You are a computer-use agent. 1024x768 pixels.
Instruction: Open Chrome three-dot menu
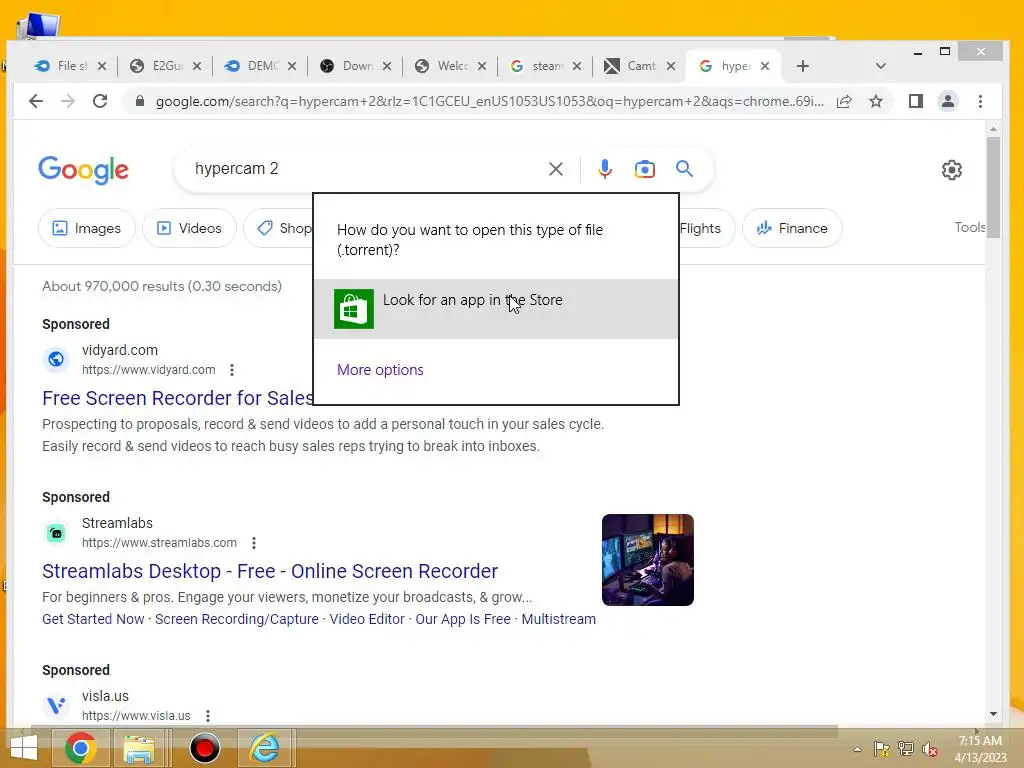980,101
